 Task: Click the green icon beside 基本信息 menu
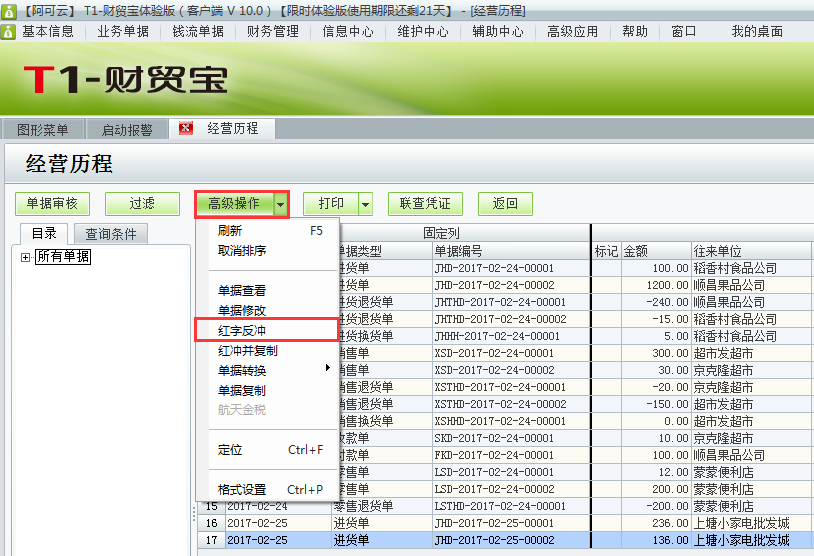[8, 32]
